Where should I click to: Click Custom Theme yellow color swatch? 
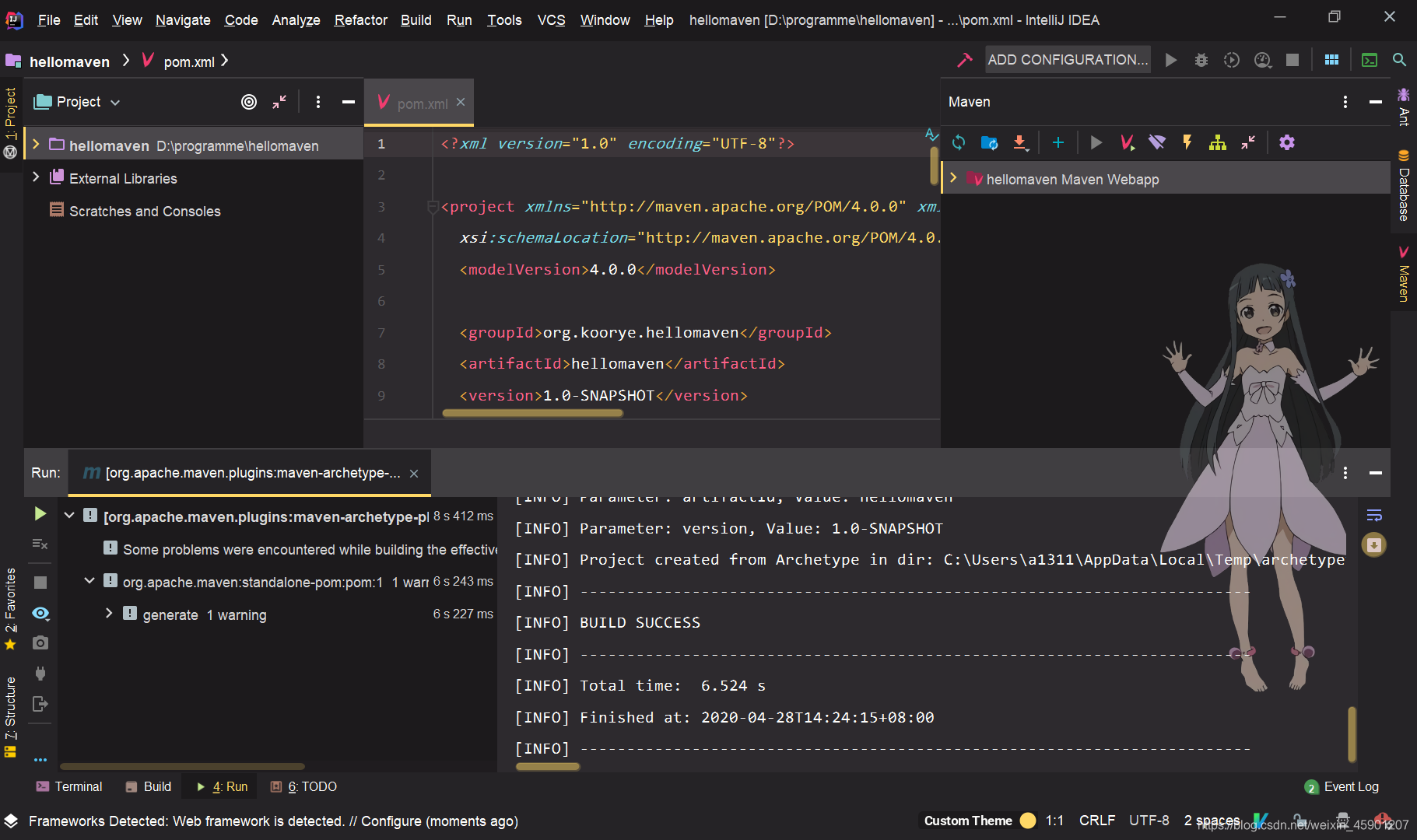click(1028, 821)
